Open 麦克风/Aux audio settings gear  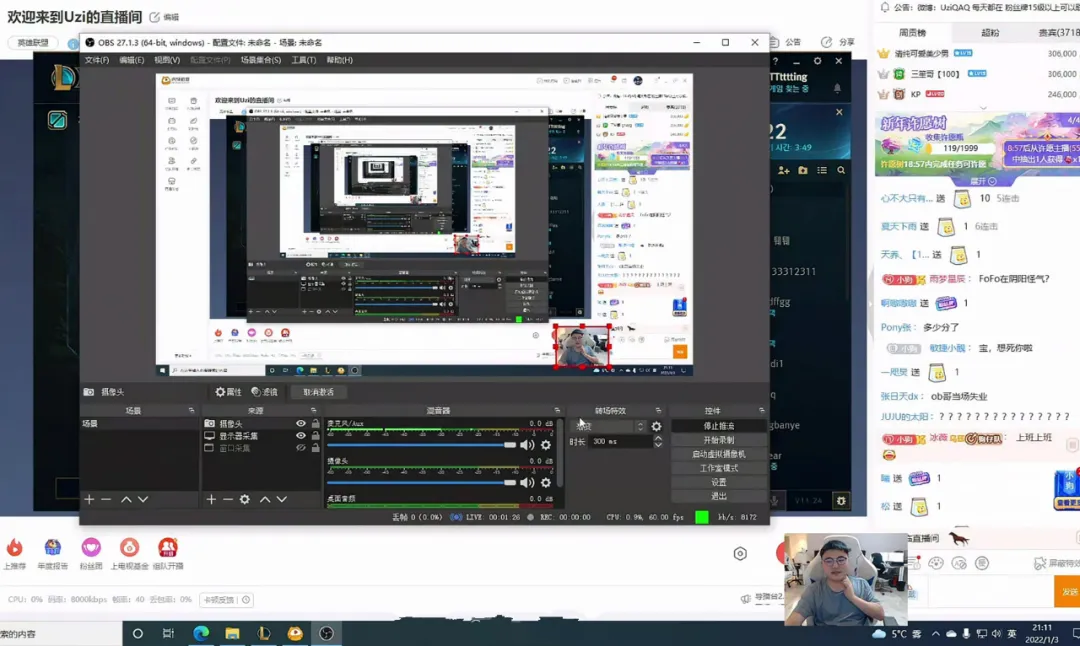pos(546,445)
